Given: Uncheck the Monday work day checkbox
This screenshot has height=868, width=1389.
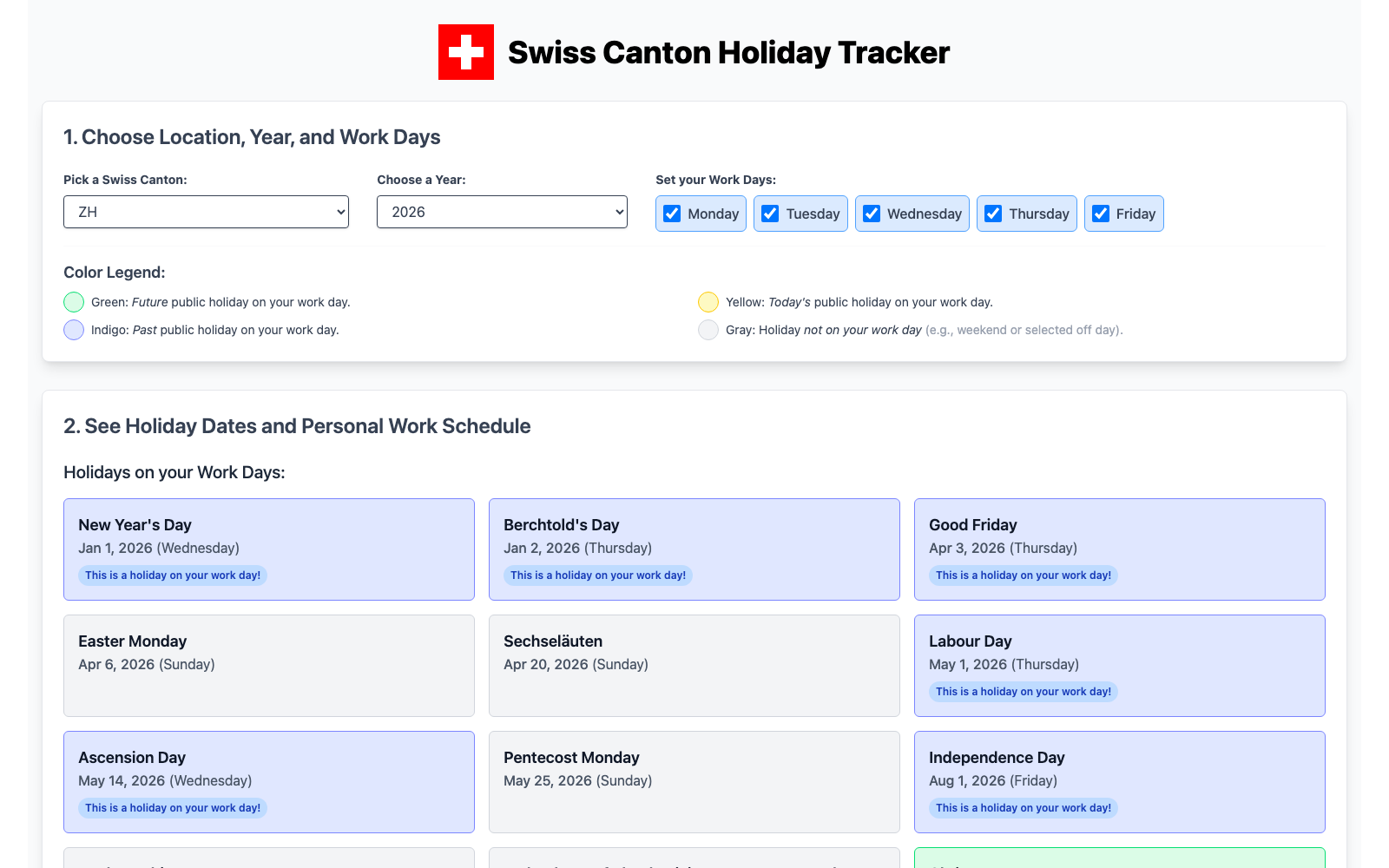Looking at the screenshot, I should pos(672,214).
